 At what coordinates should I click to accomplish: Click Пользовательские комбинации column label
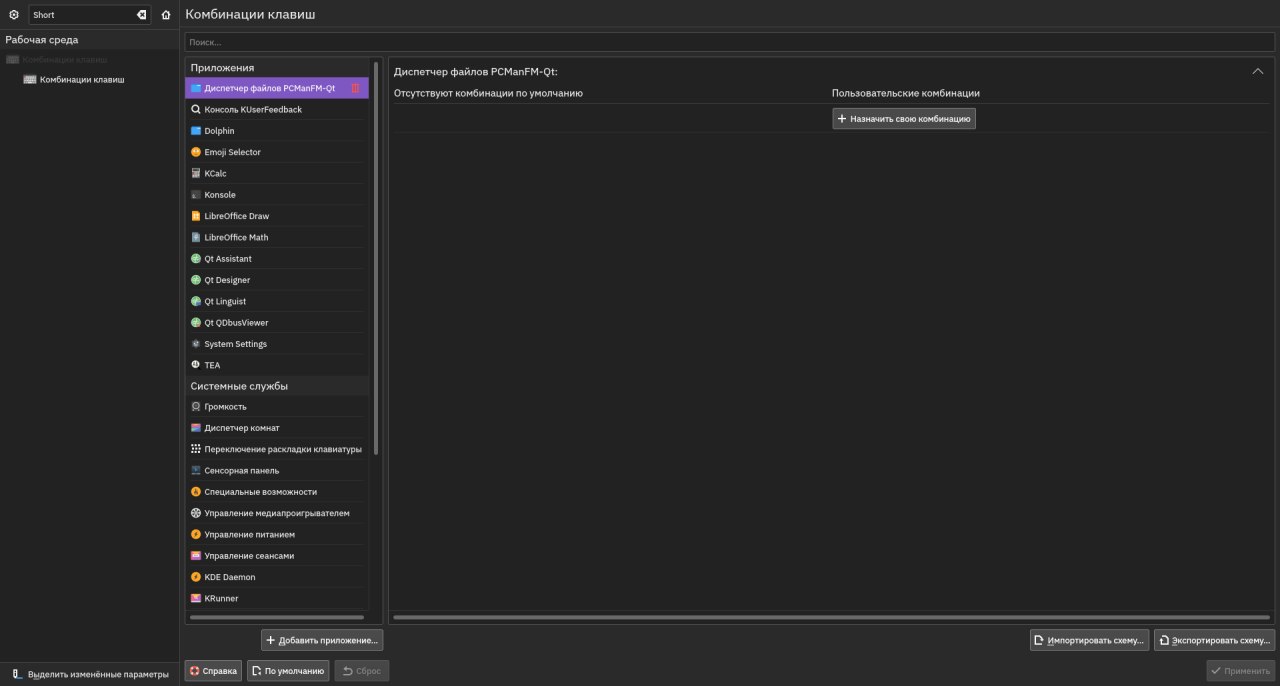(x=905, y=93)
